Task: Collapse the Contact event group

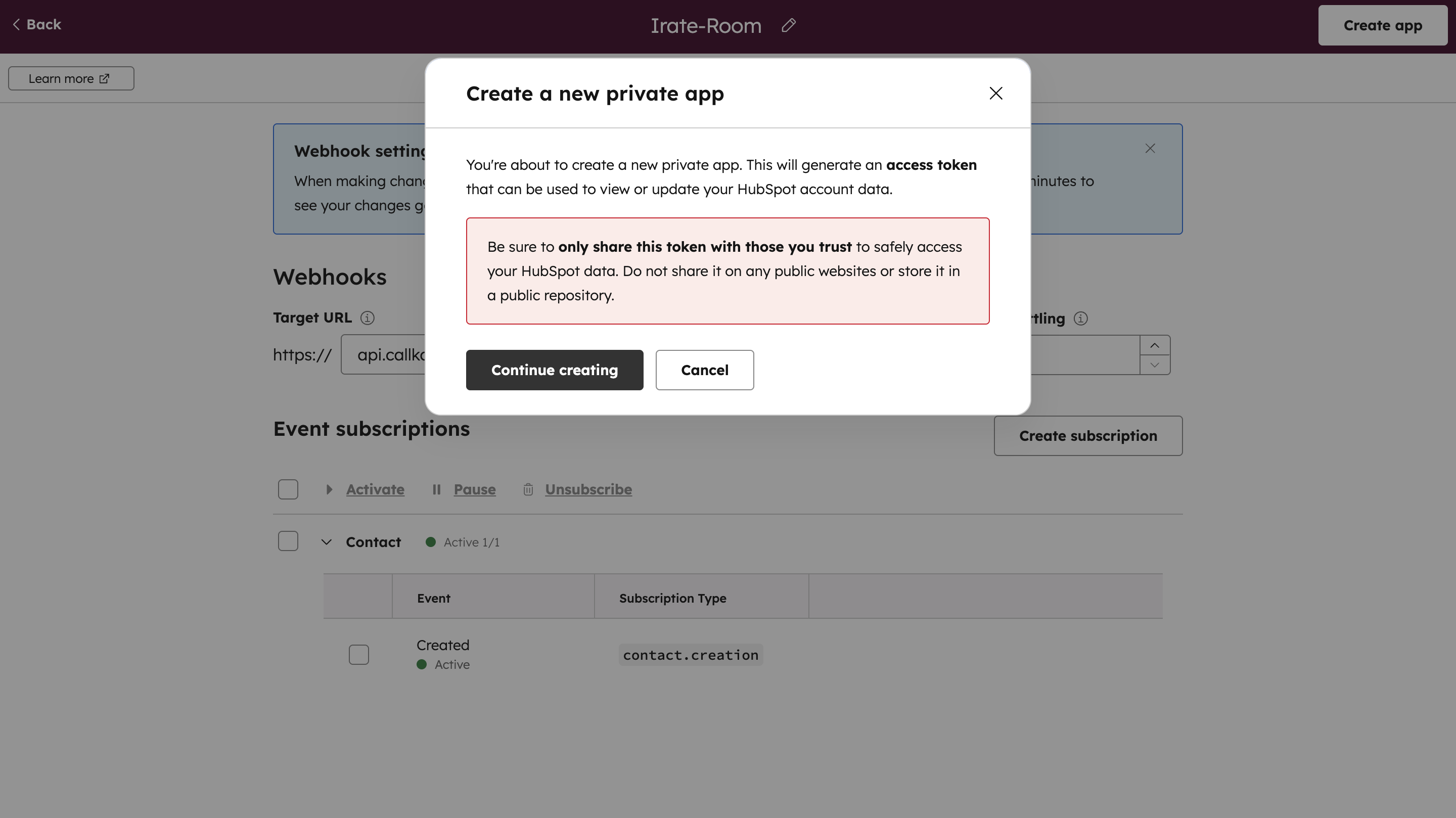Action: (326, 541)
